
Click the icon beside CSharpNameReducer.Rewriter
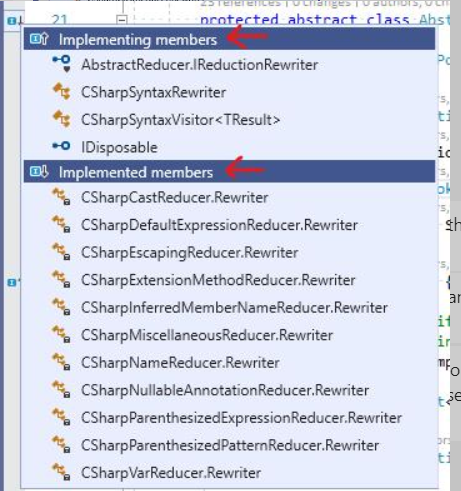(62, 362)
